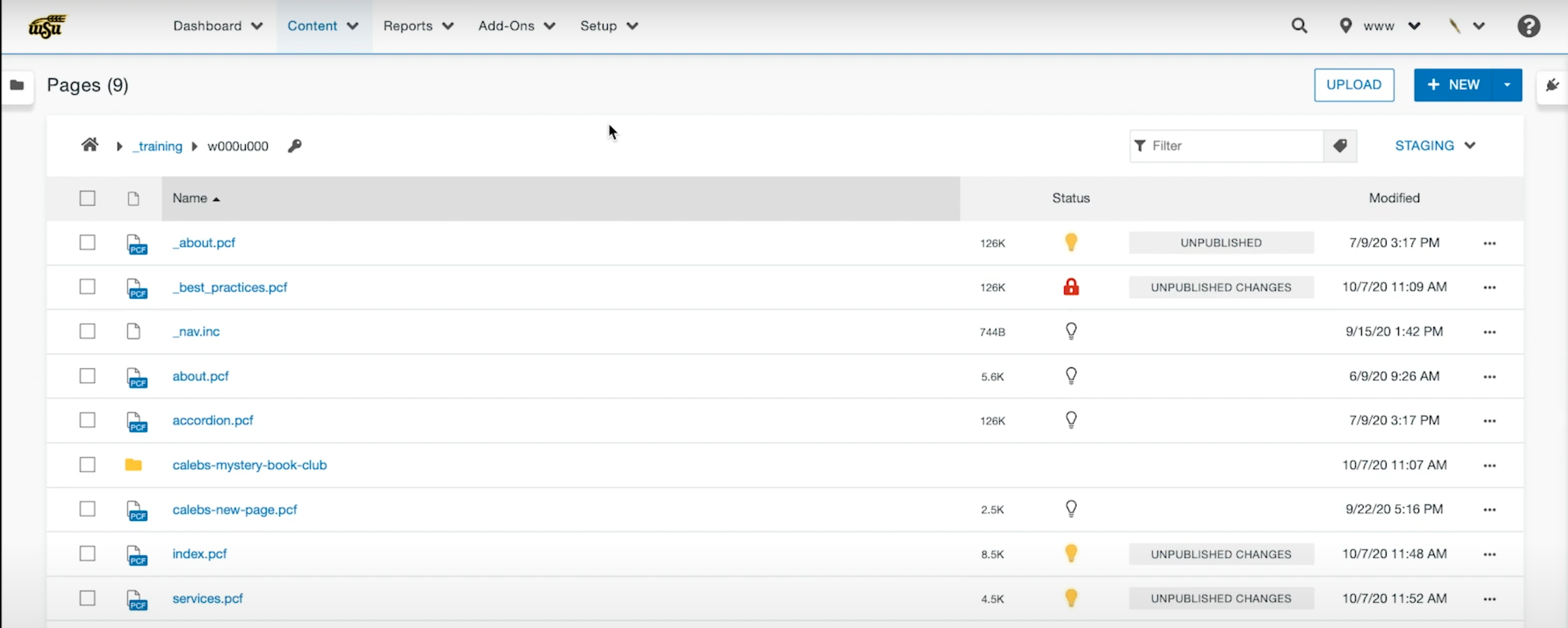Check out _nav.inc via lightbulb icon

(x=1071, y=331)
